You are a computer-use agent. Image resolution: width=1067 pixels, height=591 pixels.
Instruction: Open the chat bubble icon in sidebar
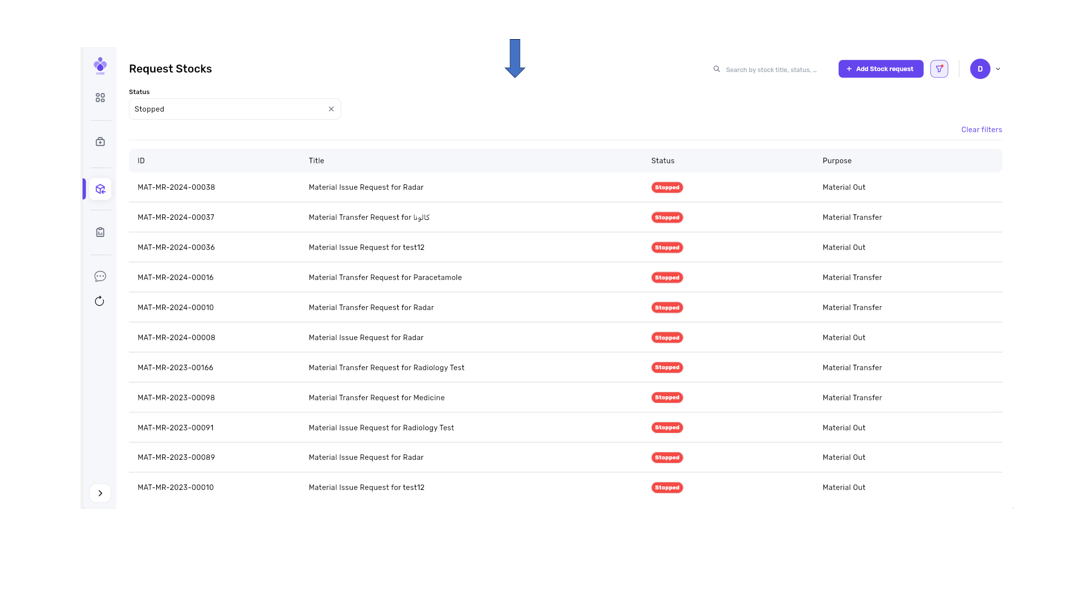pos(100,277)
